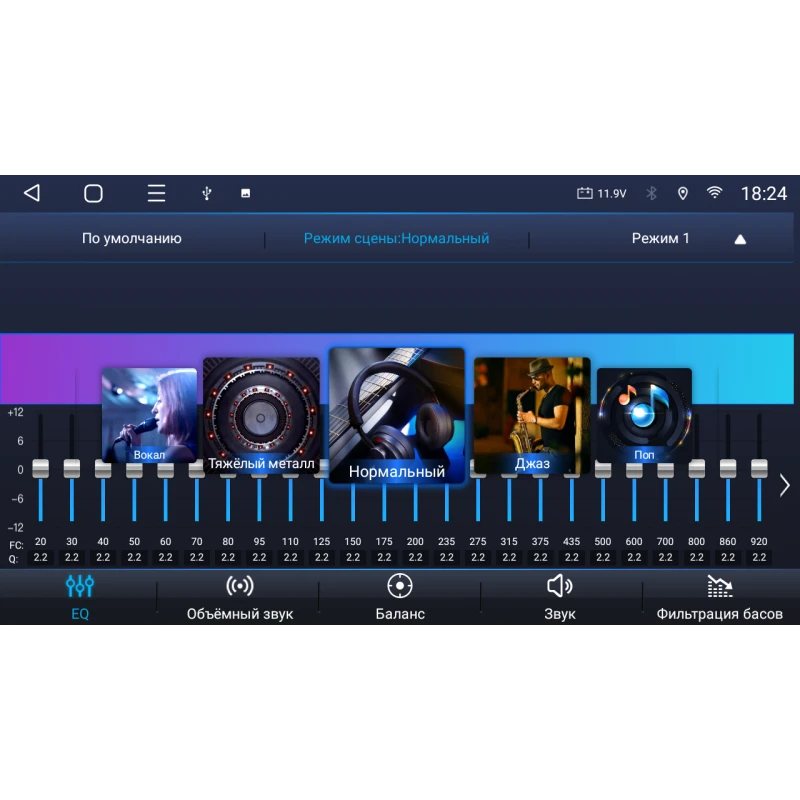Tap the bass filter graph icon
The width and height of the screenshot is (800, 800).
(x=720, y=586)
